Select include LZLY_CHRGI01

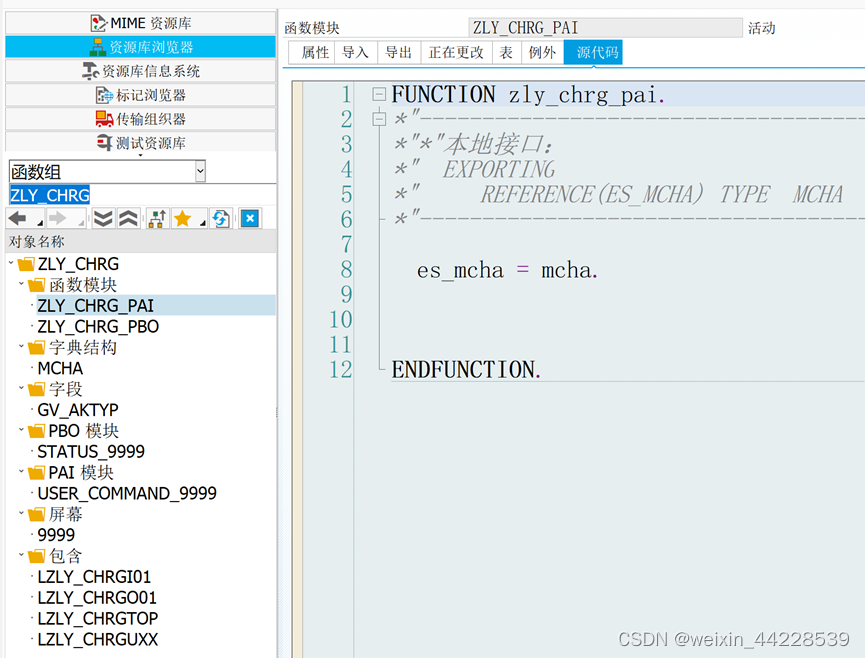[x=94, y=577]
